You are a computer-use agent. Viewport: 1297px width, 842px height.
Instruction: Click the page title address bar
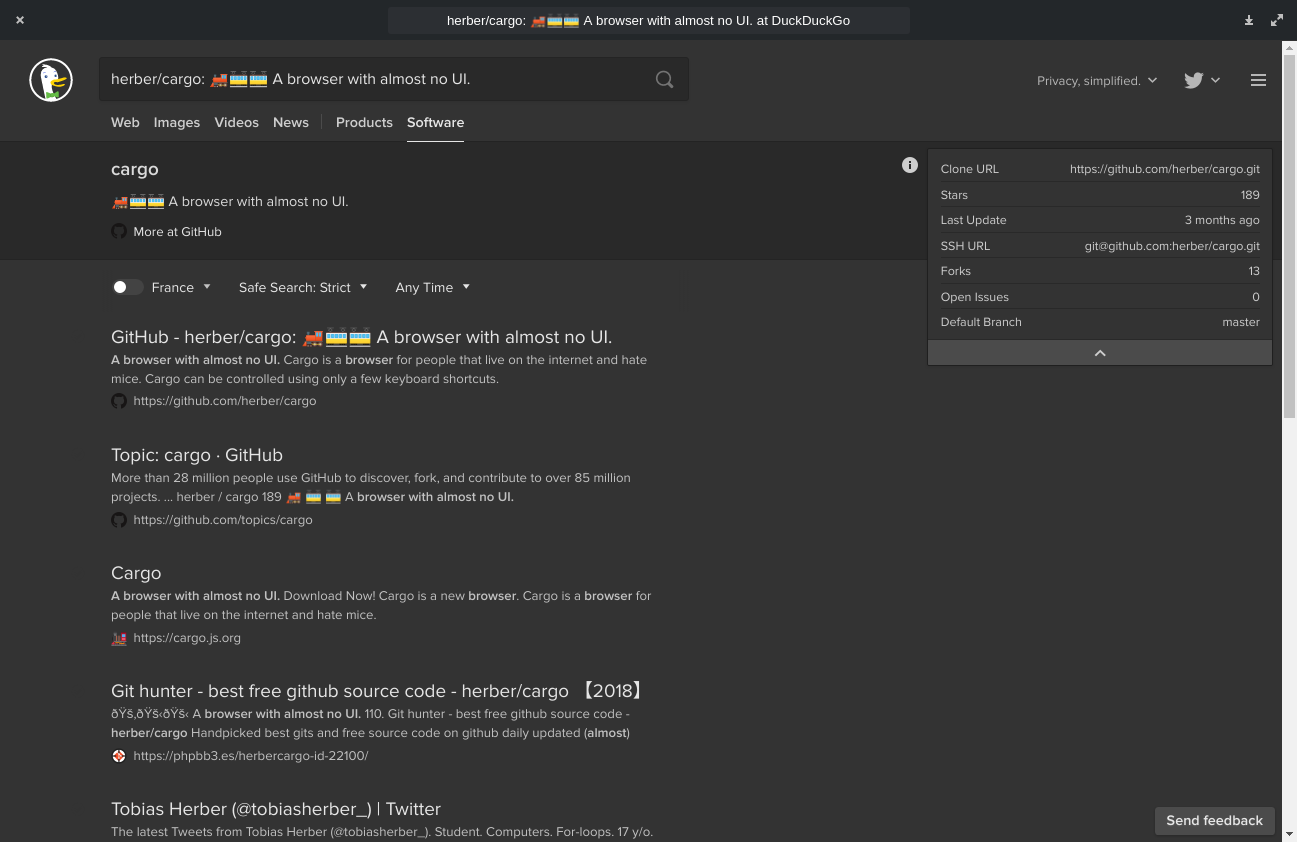pyautogui.click(x=648, y=20)
